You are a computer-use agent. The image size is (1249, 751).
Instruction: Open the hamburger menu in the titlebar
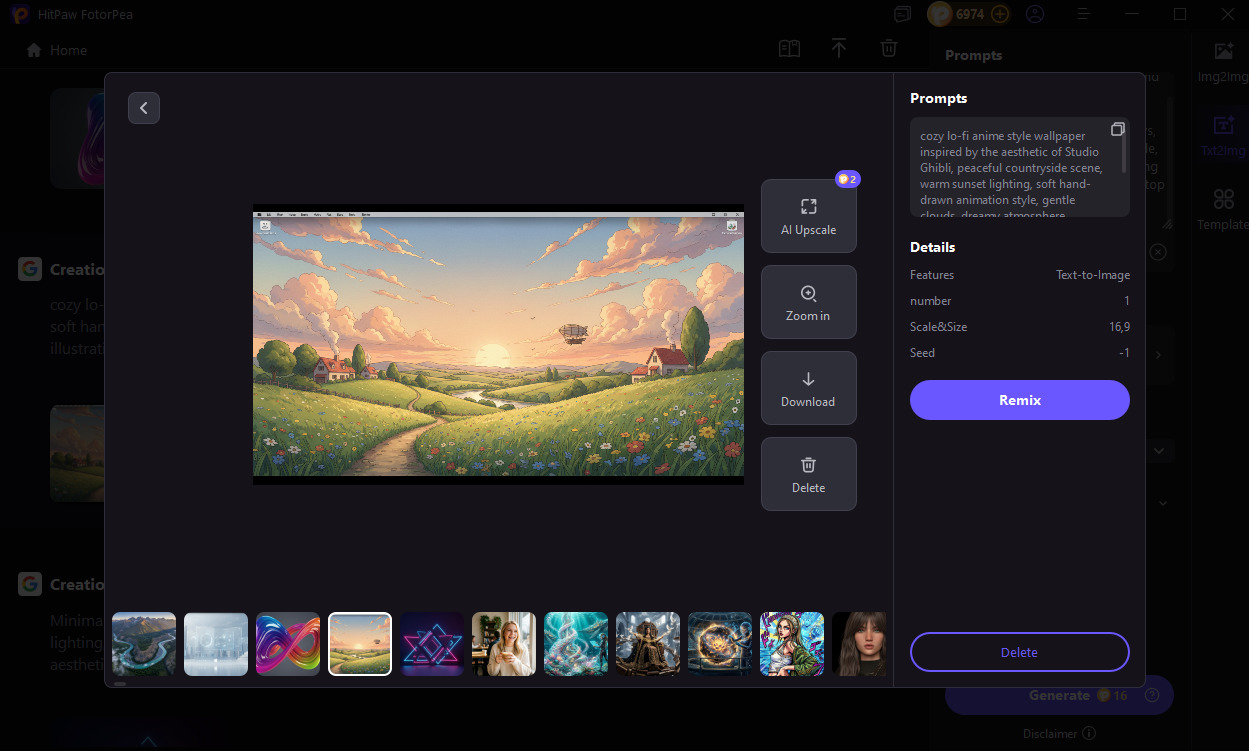point(1083,14)
